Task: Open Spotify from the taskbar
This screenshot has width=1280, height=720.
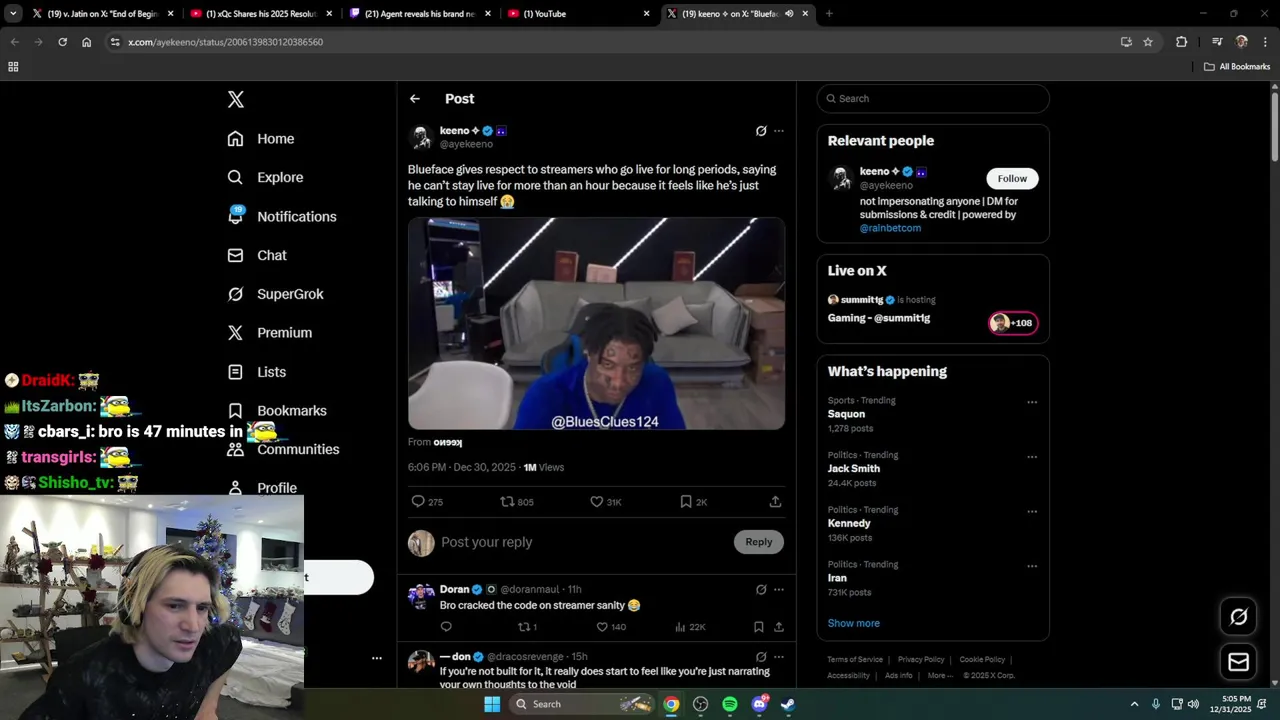Action: (730, 704)
